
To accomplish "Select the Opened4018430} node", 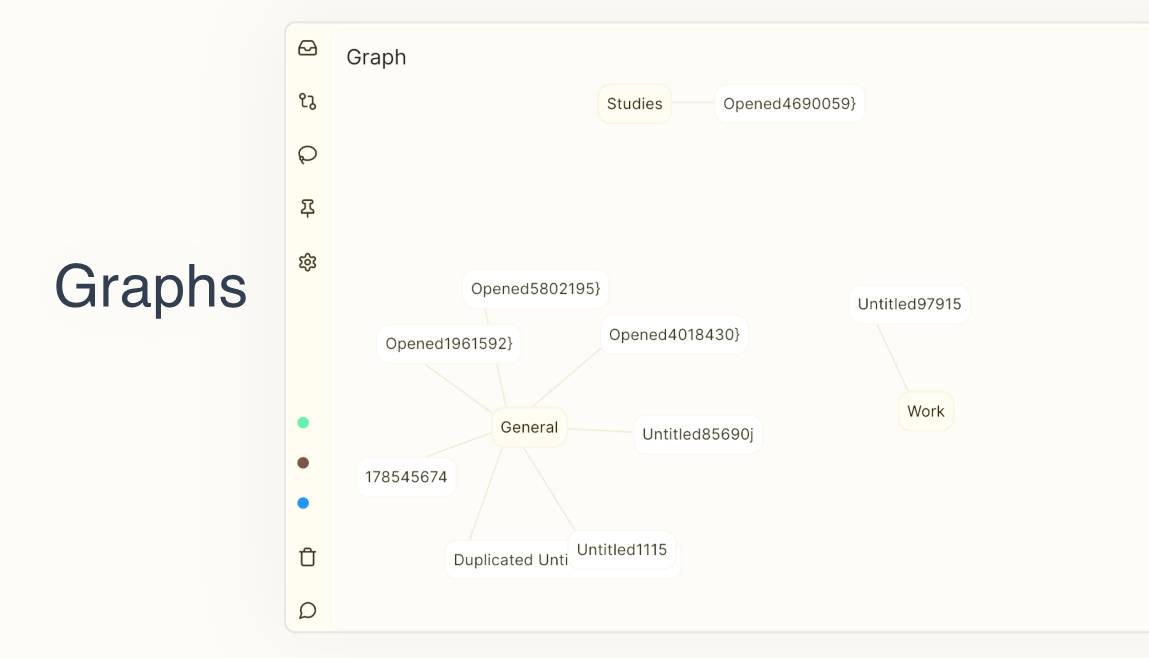I will (674, 335).
